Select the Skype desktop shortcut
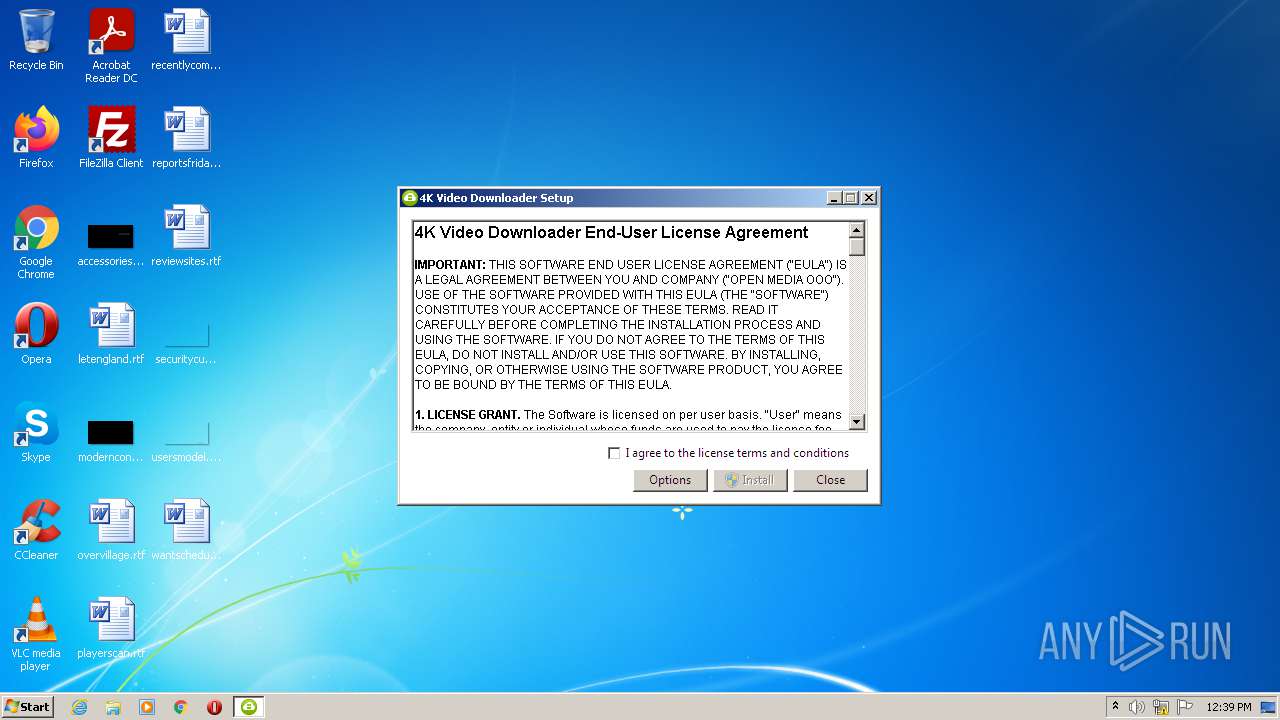1280x720 pixels. (36, 432)
